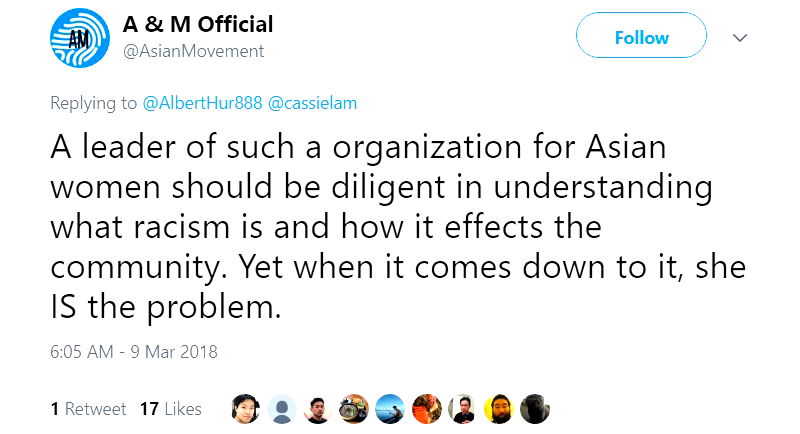The image size is (800, 434).
Task: Click the blue sky landscape liker avatar
Action: pyautogui.click(x=390, y=408)
